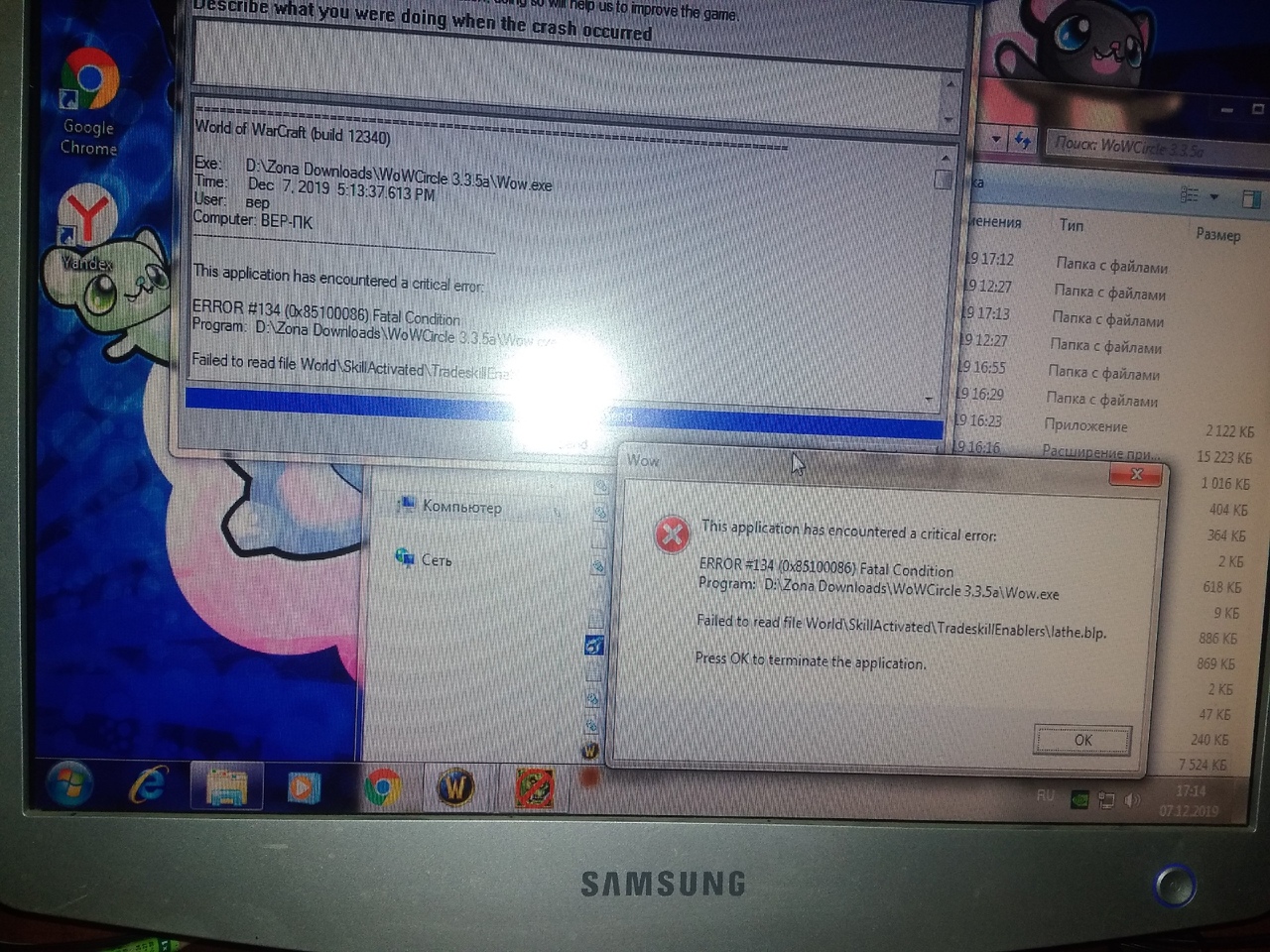Switch to Chrome on the taskbar
Screen dimensions: 1270x952
pyautogui.click(x=382, y=789)
